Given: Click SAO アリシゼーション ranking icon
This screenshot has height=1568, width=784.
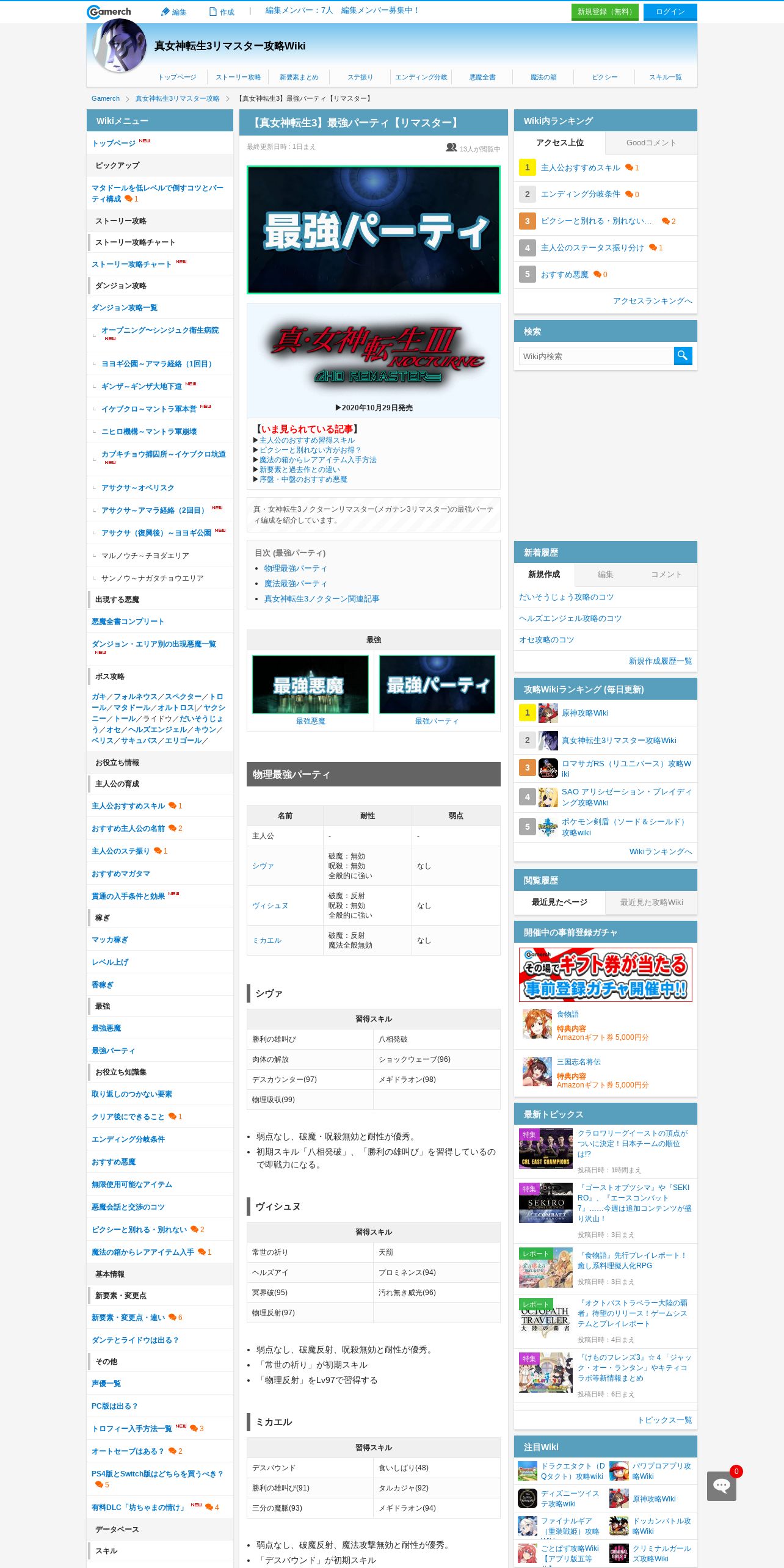Looking at the screenshot, I should [x=548, y=797].
